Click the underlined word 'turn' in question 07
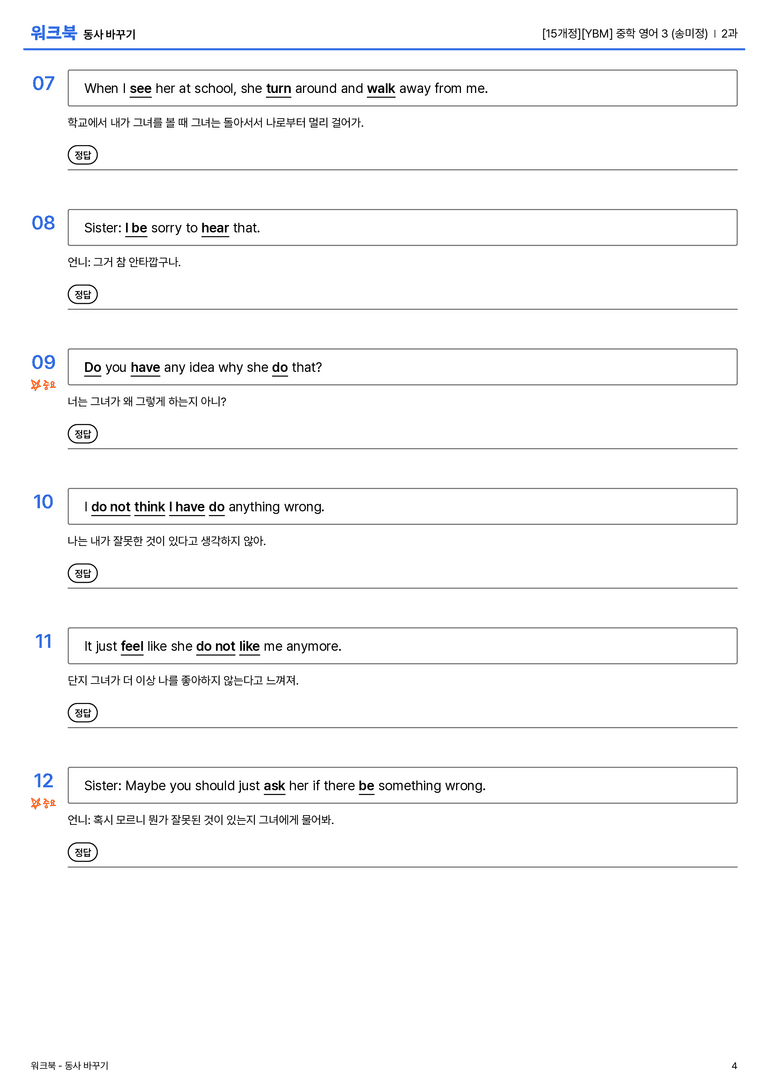Viewport: 768px width, 1087px height. [279, 89]
